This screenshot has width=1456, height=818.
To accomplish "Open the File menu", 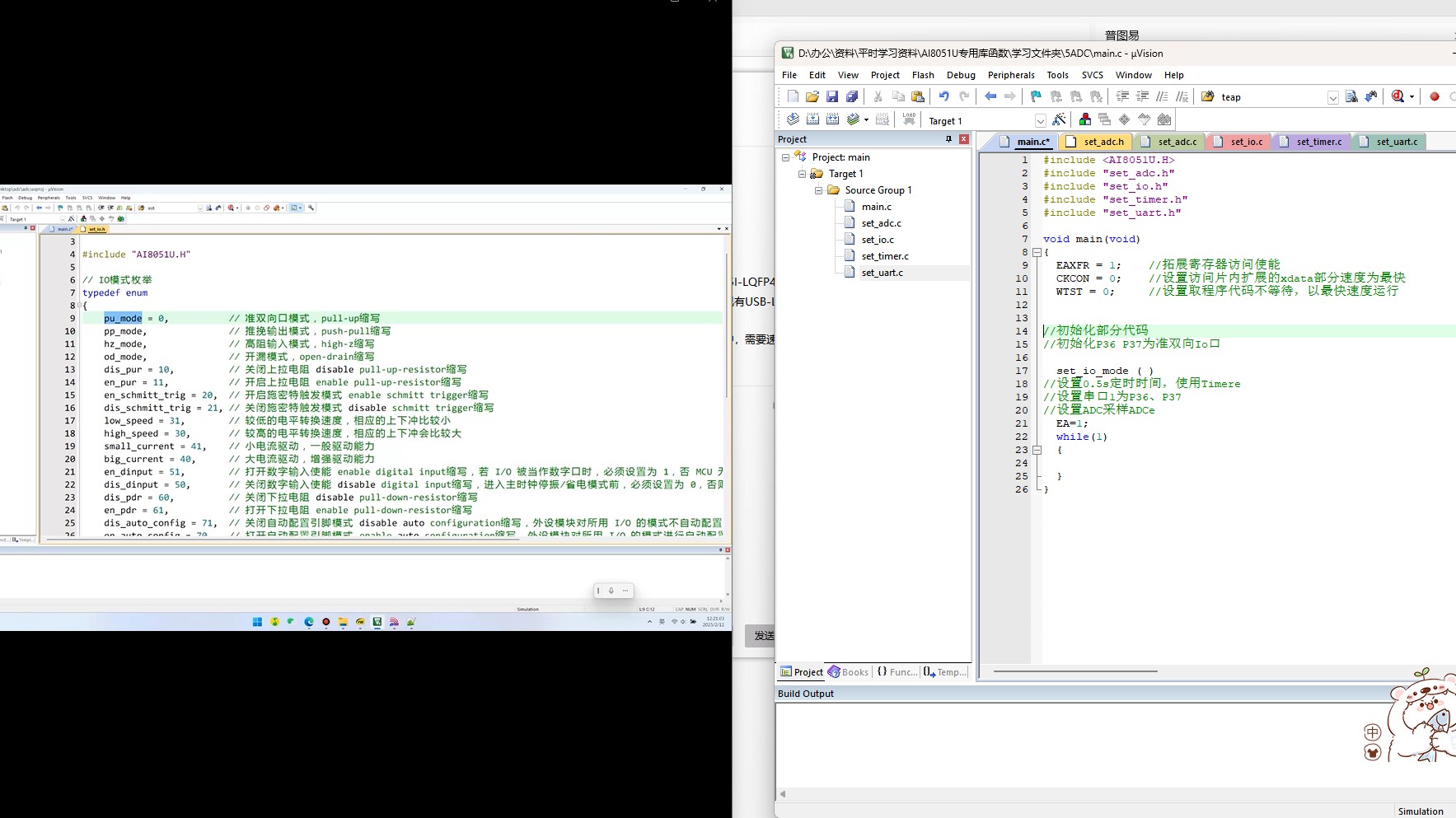I will coord(789,75).
